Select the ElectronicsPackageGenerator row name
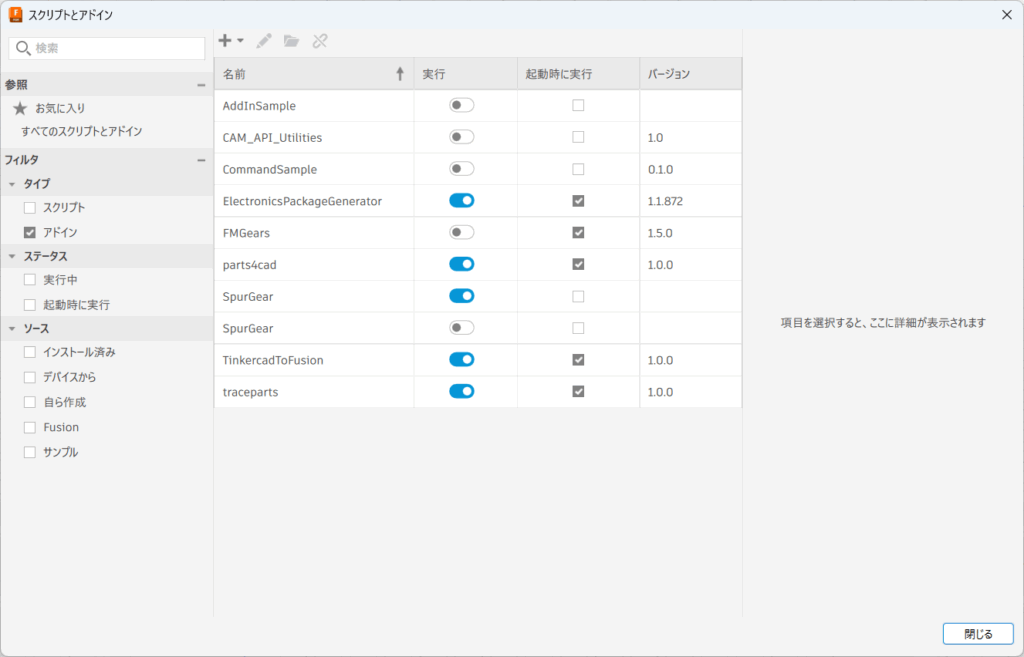 click(x=302, y=201)
